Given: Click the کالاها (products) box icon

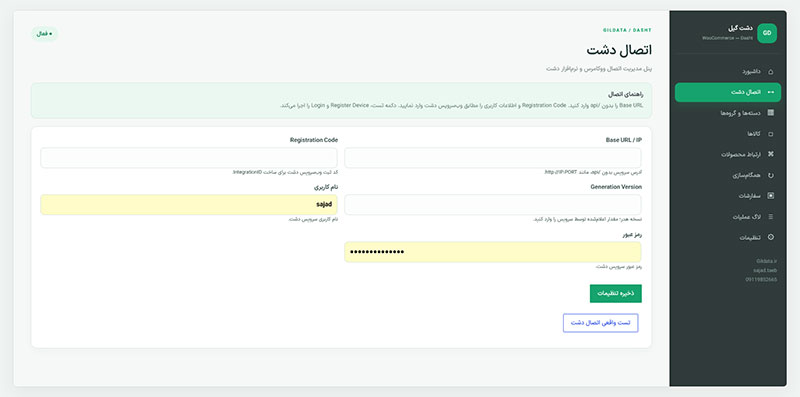Looking at the screenshot, I should point(770,134).
